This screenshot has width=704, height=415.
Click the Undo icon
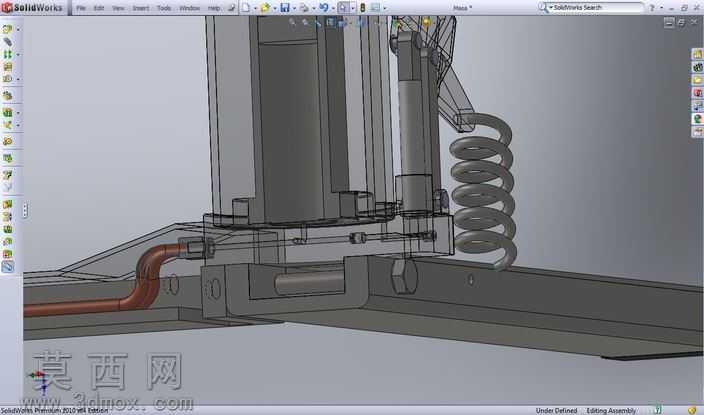(323, 7)
